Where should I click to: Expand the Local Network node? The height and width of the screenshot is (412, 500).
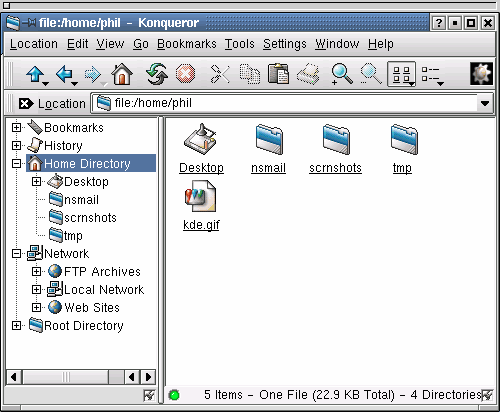pos(36,290)
